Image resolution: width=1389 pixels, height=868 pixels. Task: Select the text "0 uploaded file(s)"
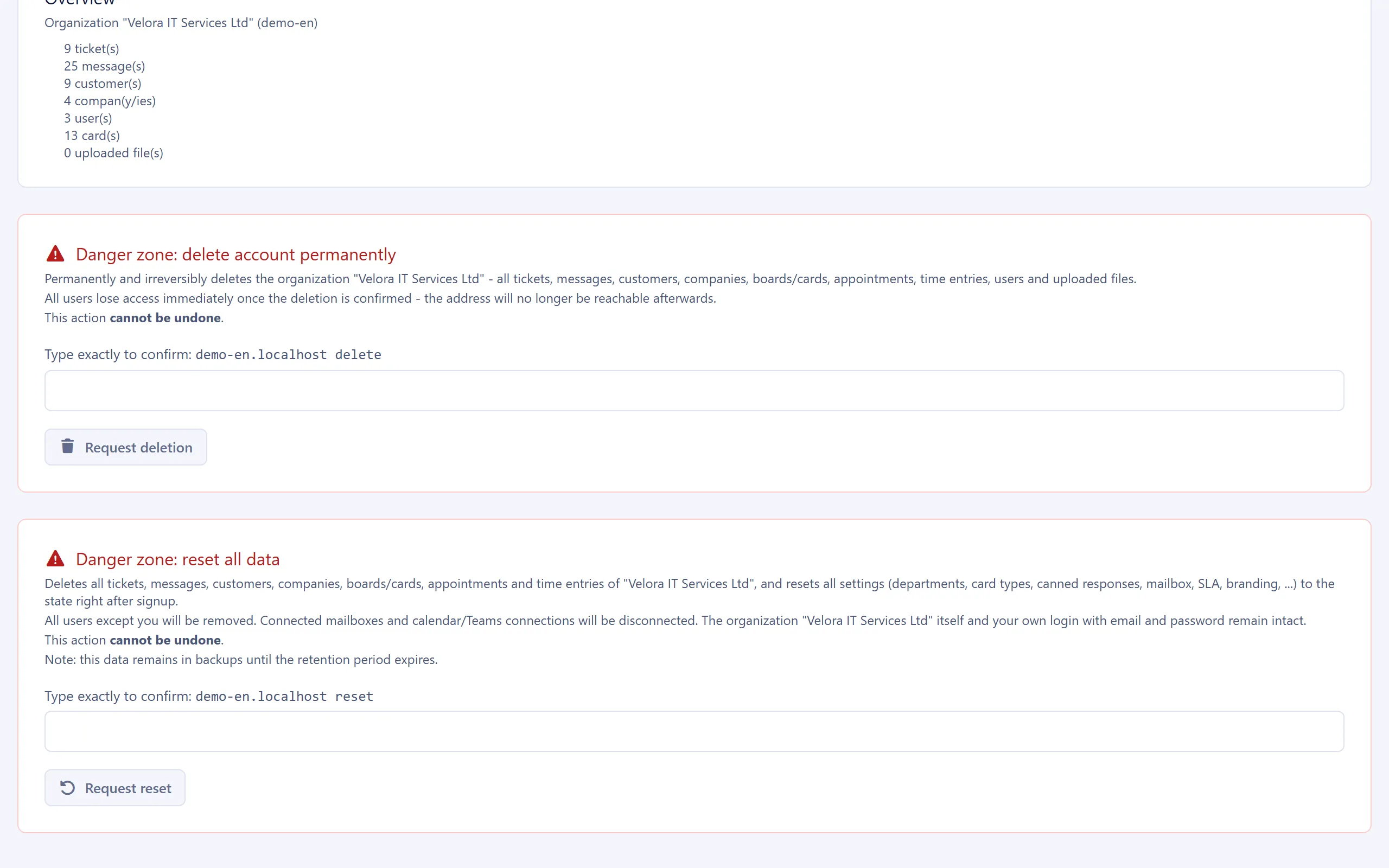113,152
